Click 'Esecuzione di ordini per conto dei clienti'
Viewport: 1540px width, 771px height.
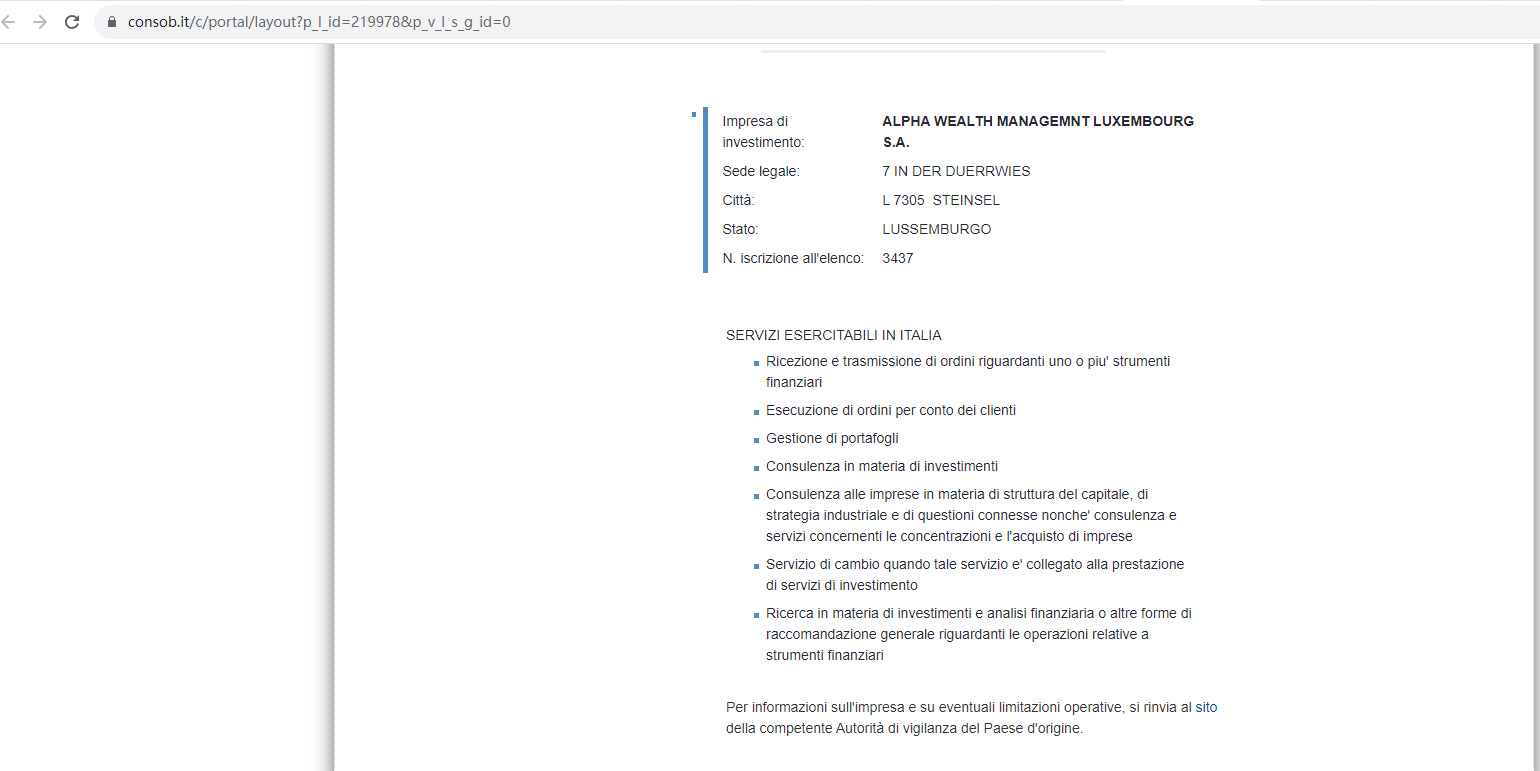click(891, 410)
